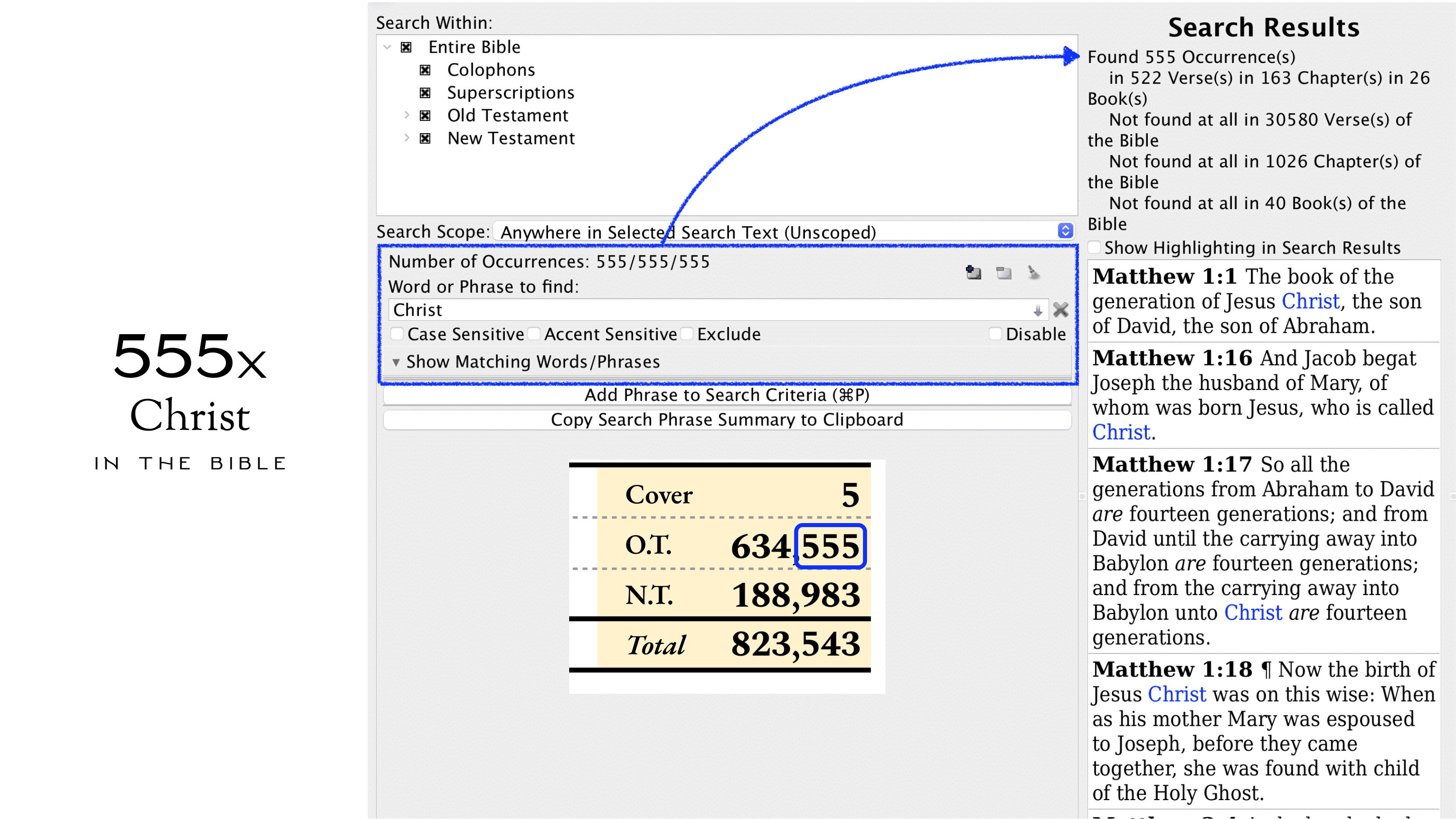Check the Exclude option
This screenshot has width=1456, height=819.
coord(687,334)
